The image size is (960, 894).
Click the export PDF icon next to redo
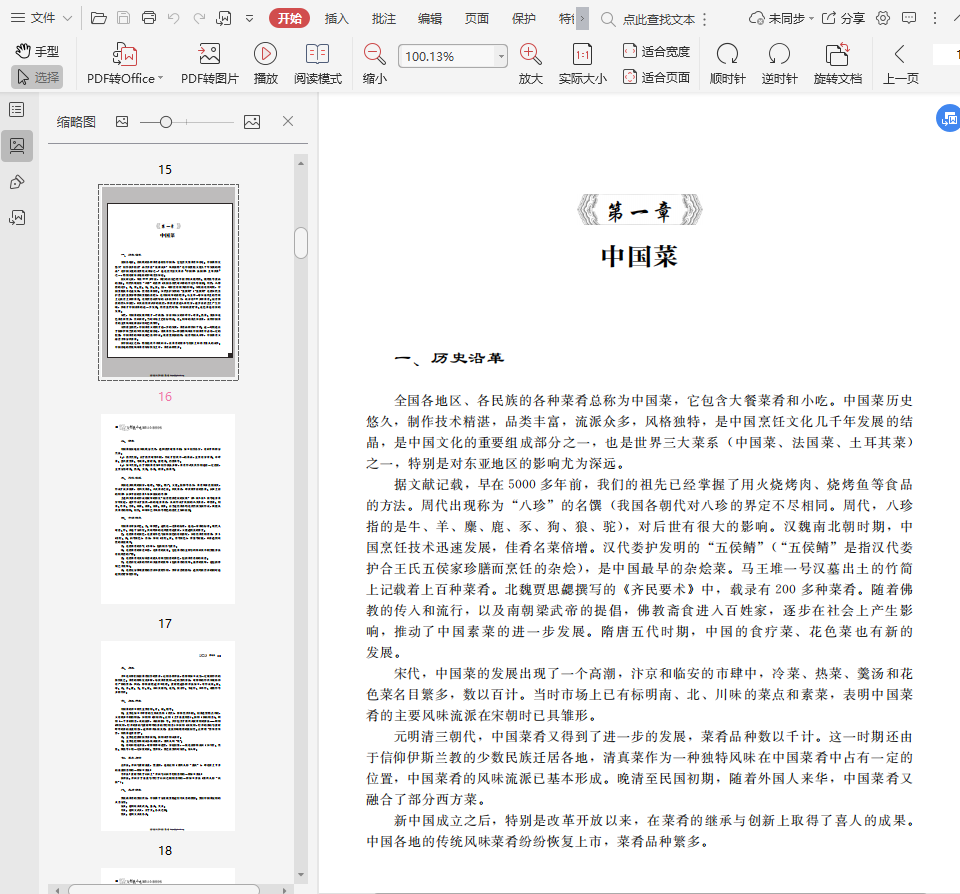223,18
